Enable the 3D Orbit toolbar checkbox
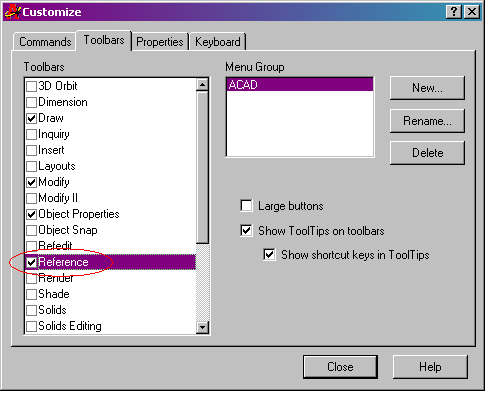This screenshot has width=487, height=393. click(x=31, y=86)
